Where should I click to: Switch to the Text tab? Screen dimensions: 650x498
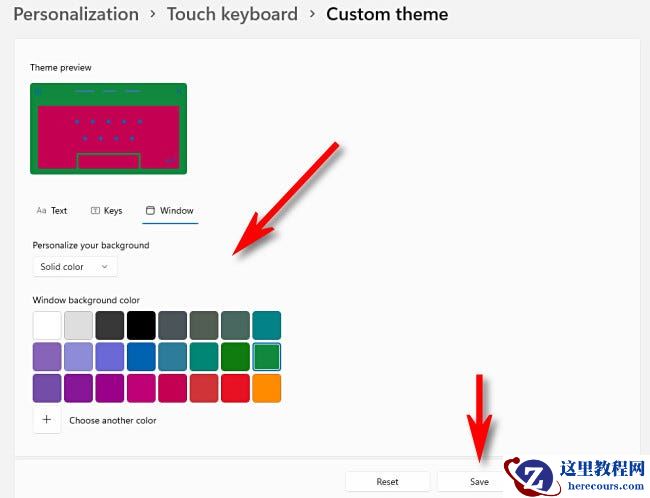click(x=52, y=211)
